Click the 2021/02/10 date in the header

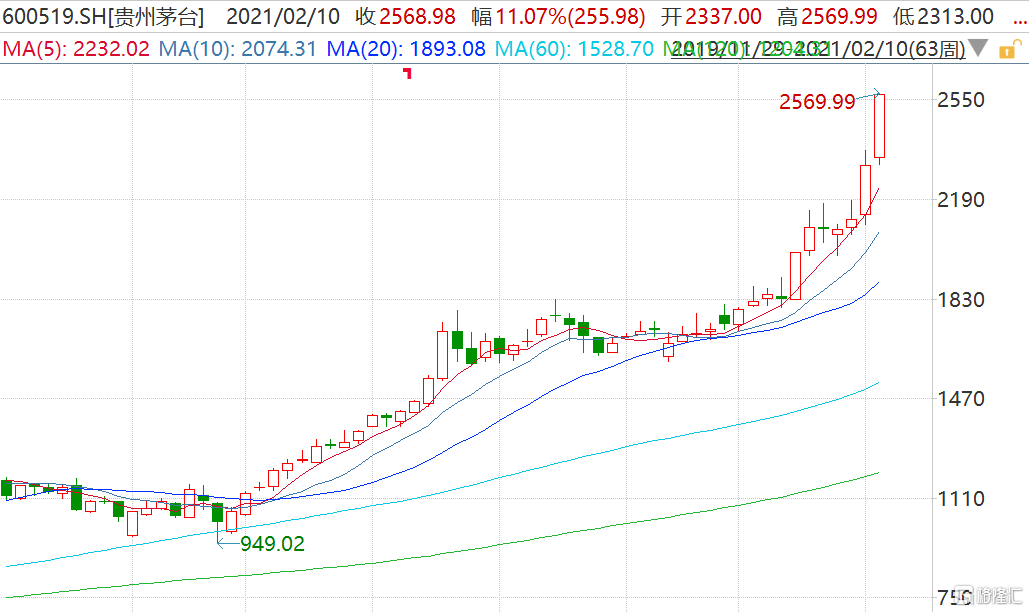(x=283, y=16)
